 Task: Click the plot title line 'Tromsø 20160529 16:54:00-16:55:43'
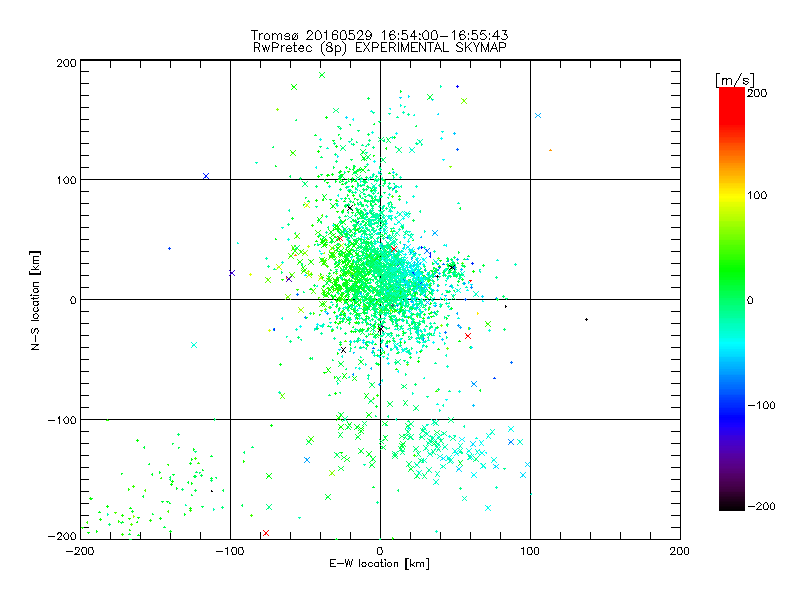(379, 35)
